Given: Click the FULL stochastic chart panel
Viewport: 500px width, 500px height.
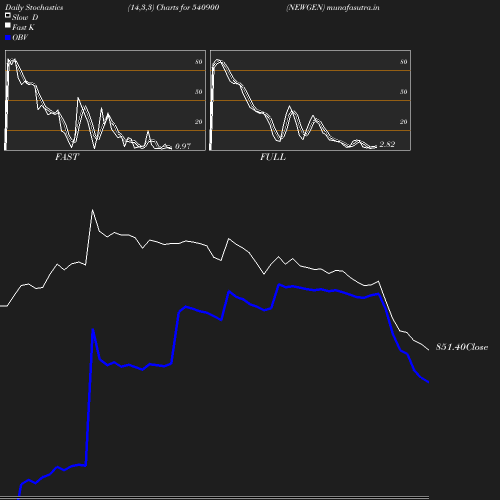Looking at the screenshot, I should pyautogui.click(x=310, y=100).
